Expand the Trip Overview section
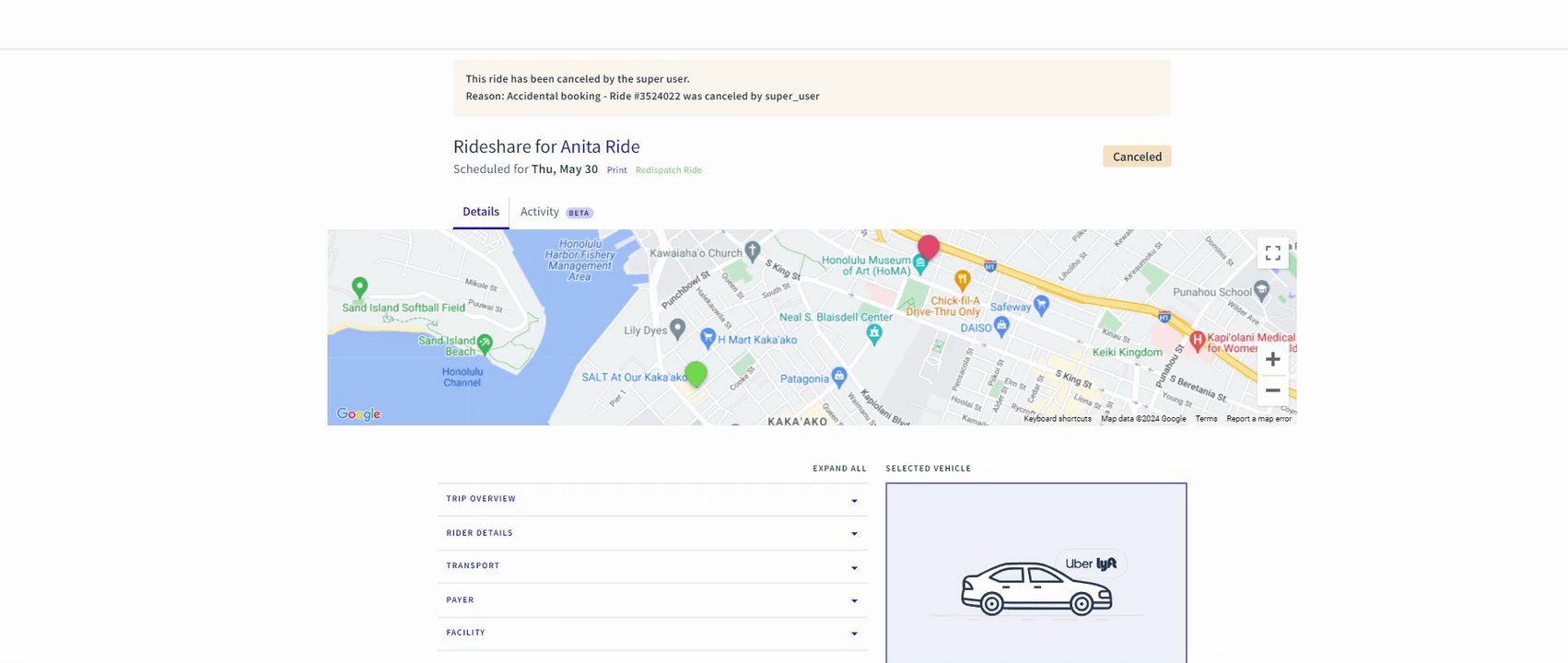Screen dimensions: 1568x663 (x=652, y=499)
